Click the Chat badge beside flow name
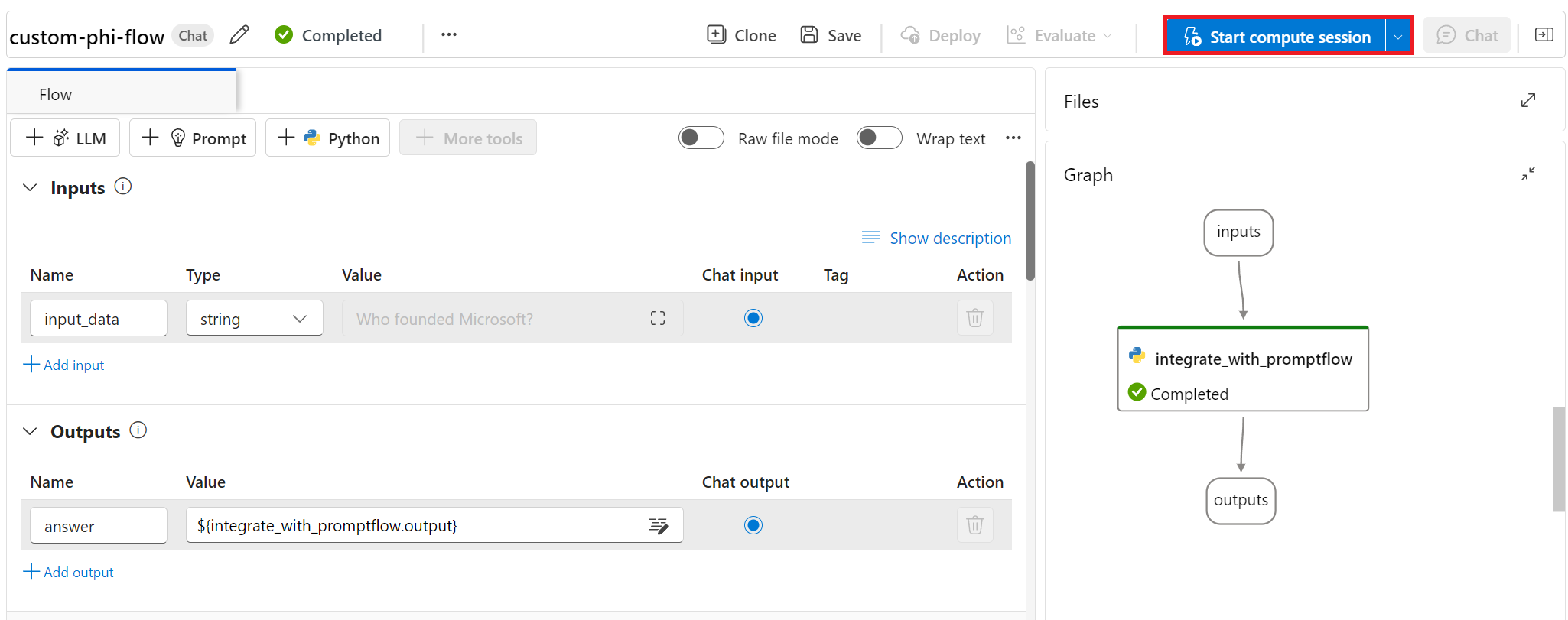1568x620 pixels. [x=193, y=35]
